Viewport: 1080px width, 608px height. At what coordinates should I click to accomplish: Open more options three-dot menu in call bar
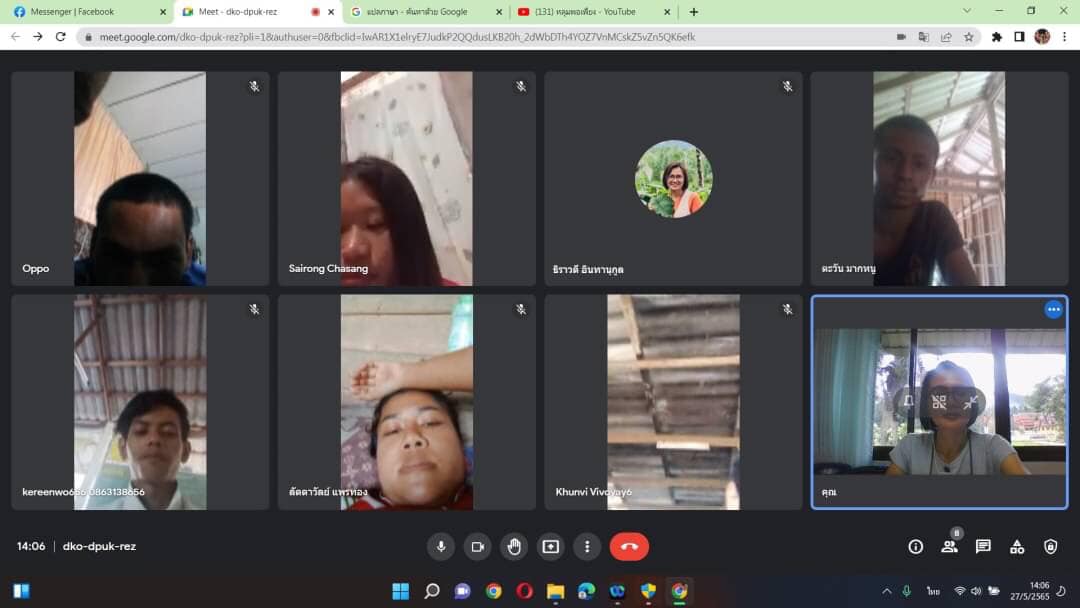tap(587, 546)
